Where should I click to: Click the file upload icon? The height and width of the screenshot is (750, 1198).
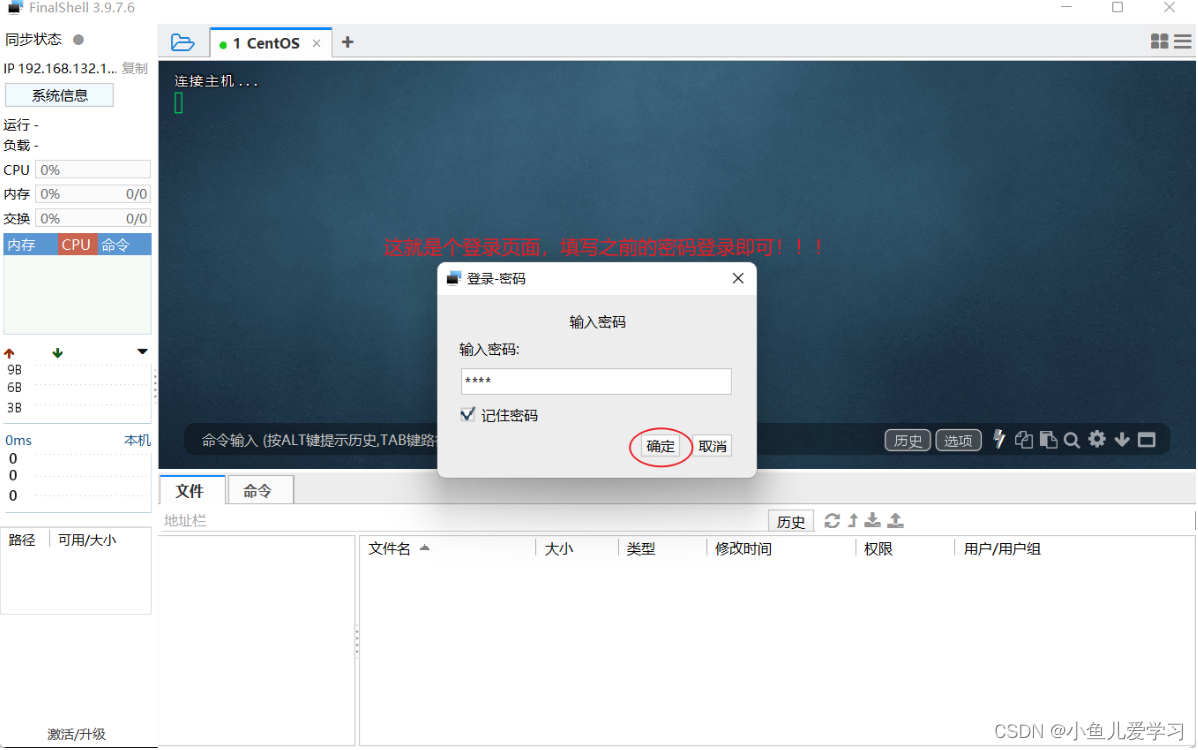point(895,520)
